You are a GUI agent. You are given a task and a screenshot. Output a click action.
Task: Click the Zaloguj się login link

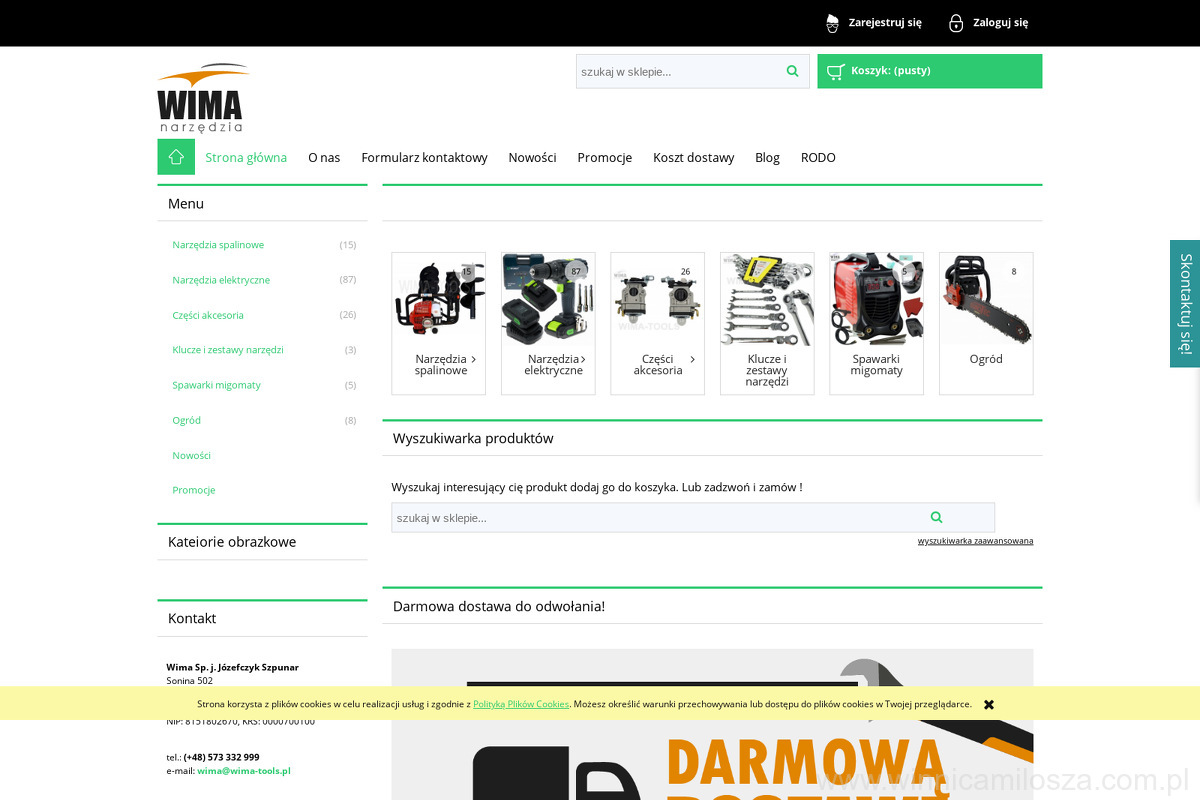tap(988, 22)
